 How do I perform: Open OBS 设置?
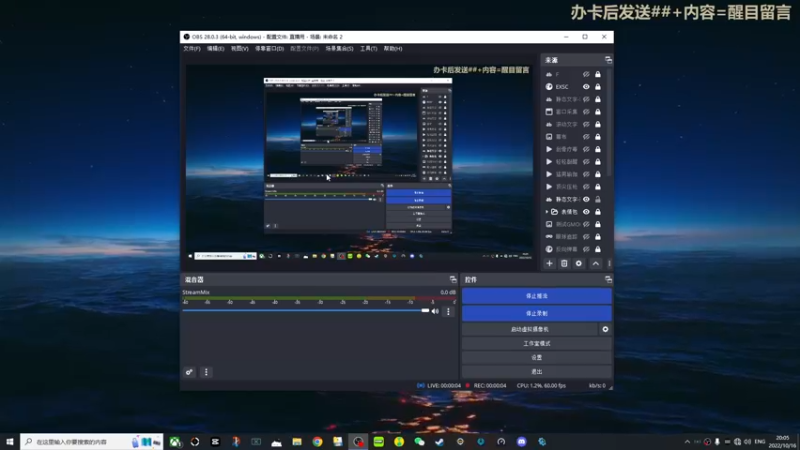[537, 358]
